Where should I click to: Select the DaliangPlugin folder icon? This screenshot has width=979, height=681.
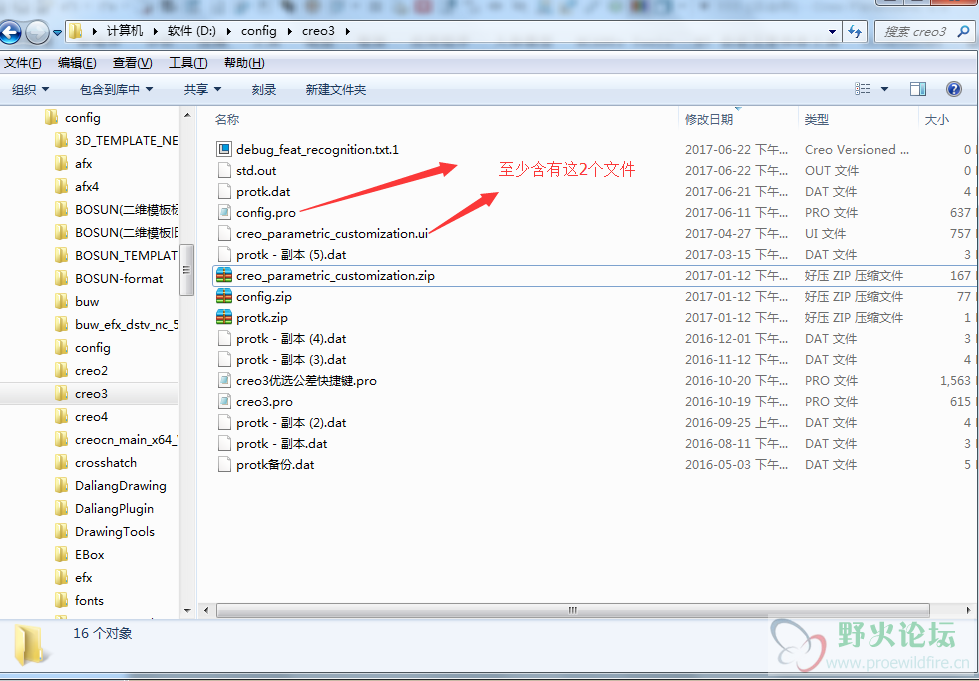point(61,509)
